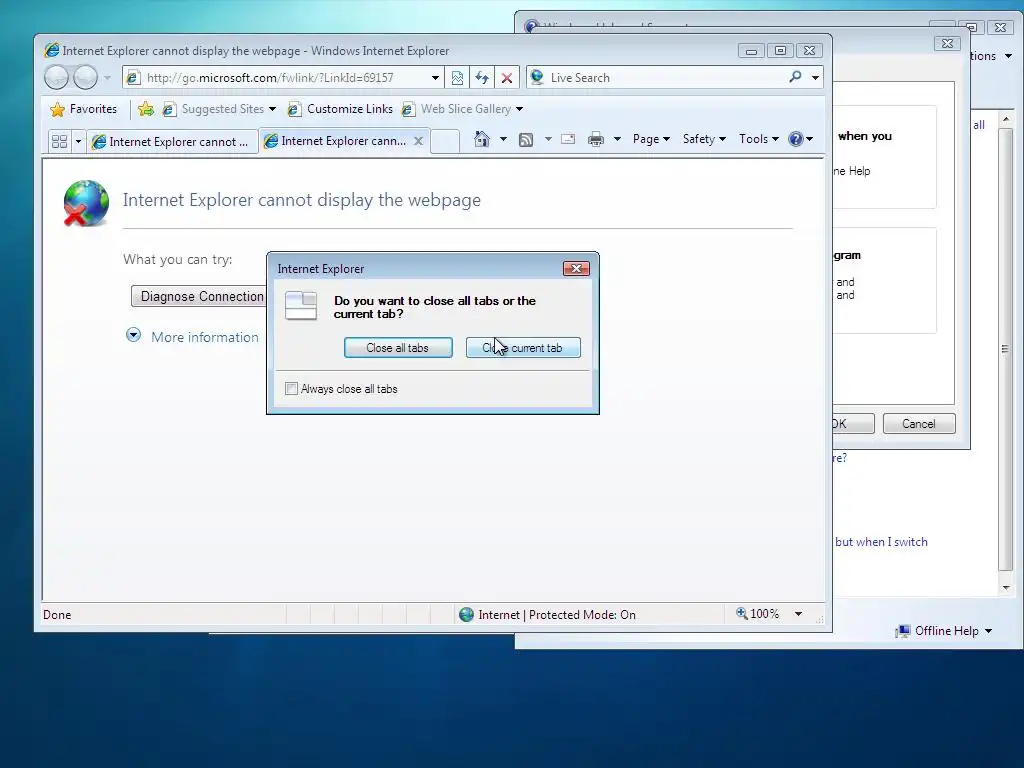Click the Home icon in command bar

[482, 139]
